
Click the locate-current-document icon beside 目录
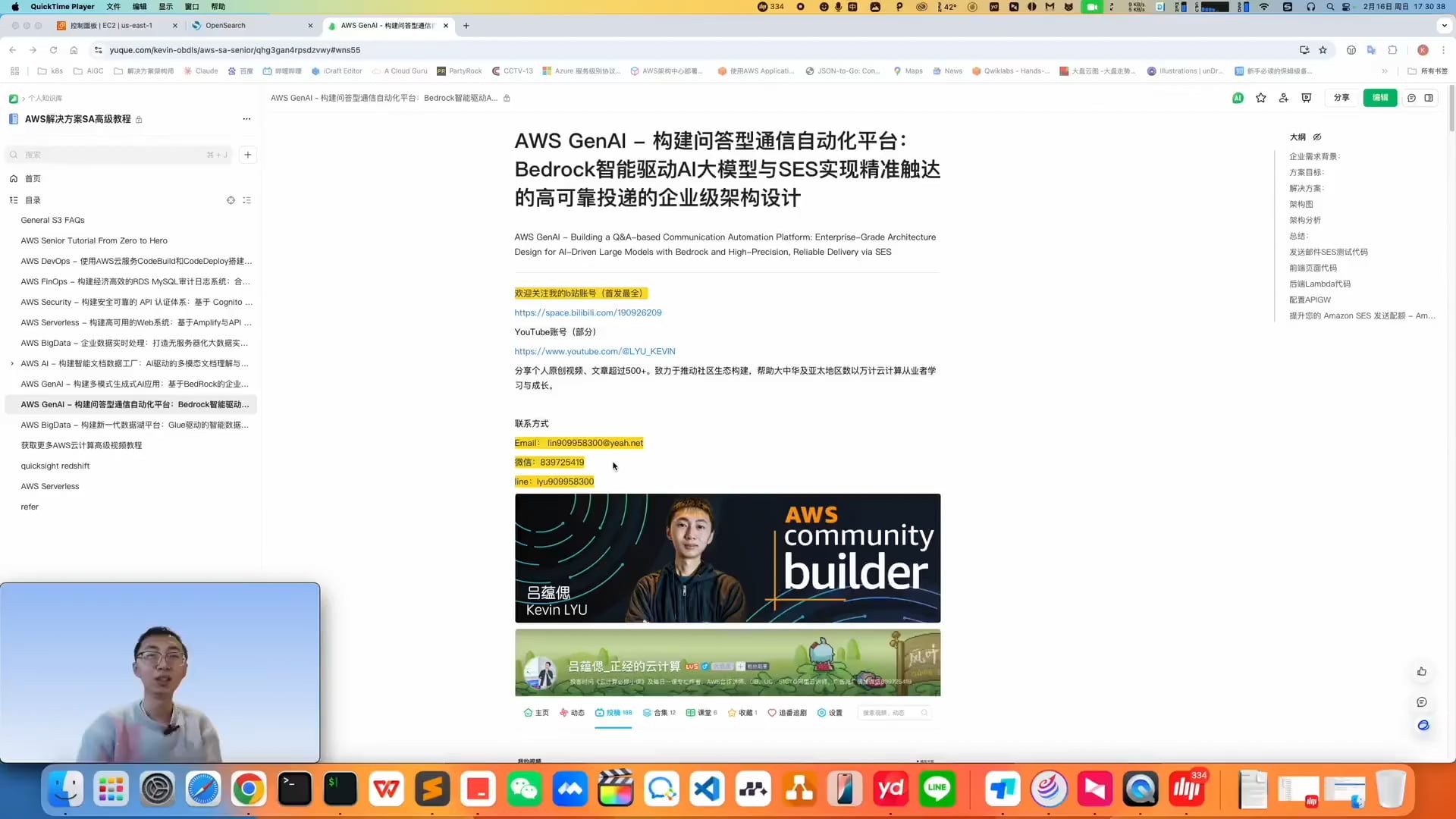pos(231,199)
